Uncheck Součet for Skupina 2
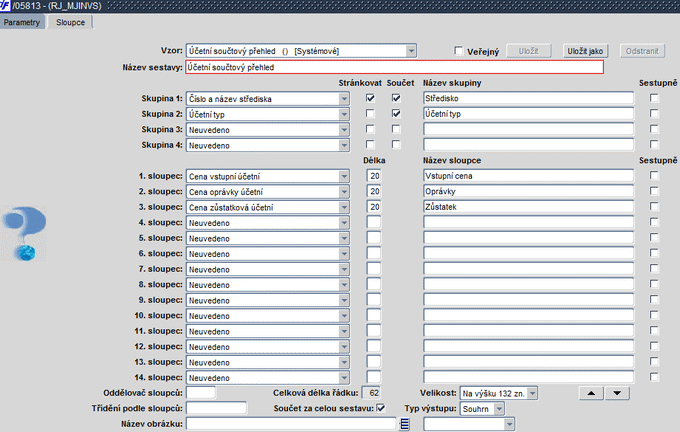This screenshot has height=432, width=680. [x=396, y=114]
